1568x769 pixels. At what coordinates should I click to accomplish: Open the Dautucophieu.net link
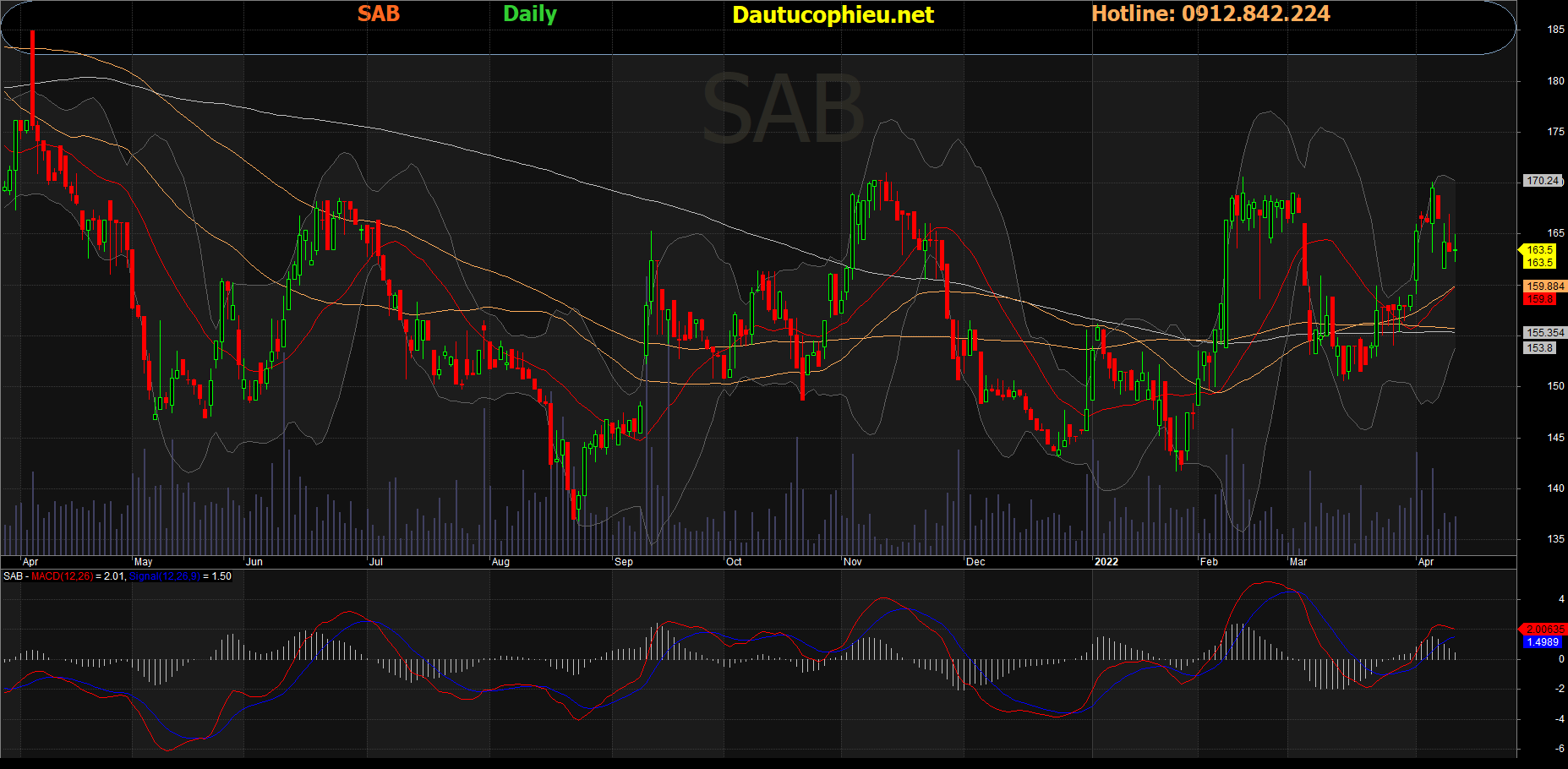(833, 14)
